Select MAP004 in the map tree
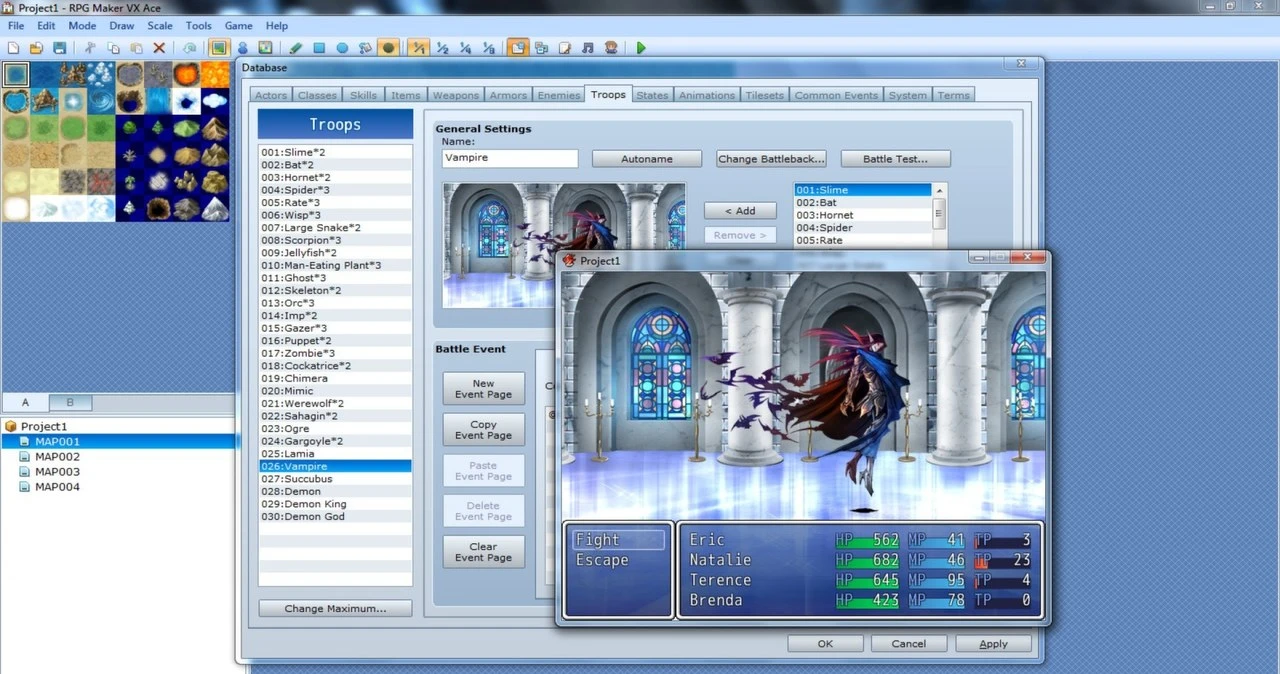The height and width of the screenshot is (674, 1280). pos(57,487)
